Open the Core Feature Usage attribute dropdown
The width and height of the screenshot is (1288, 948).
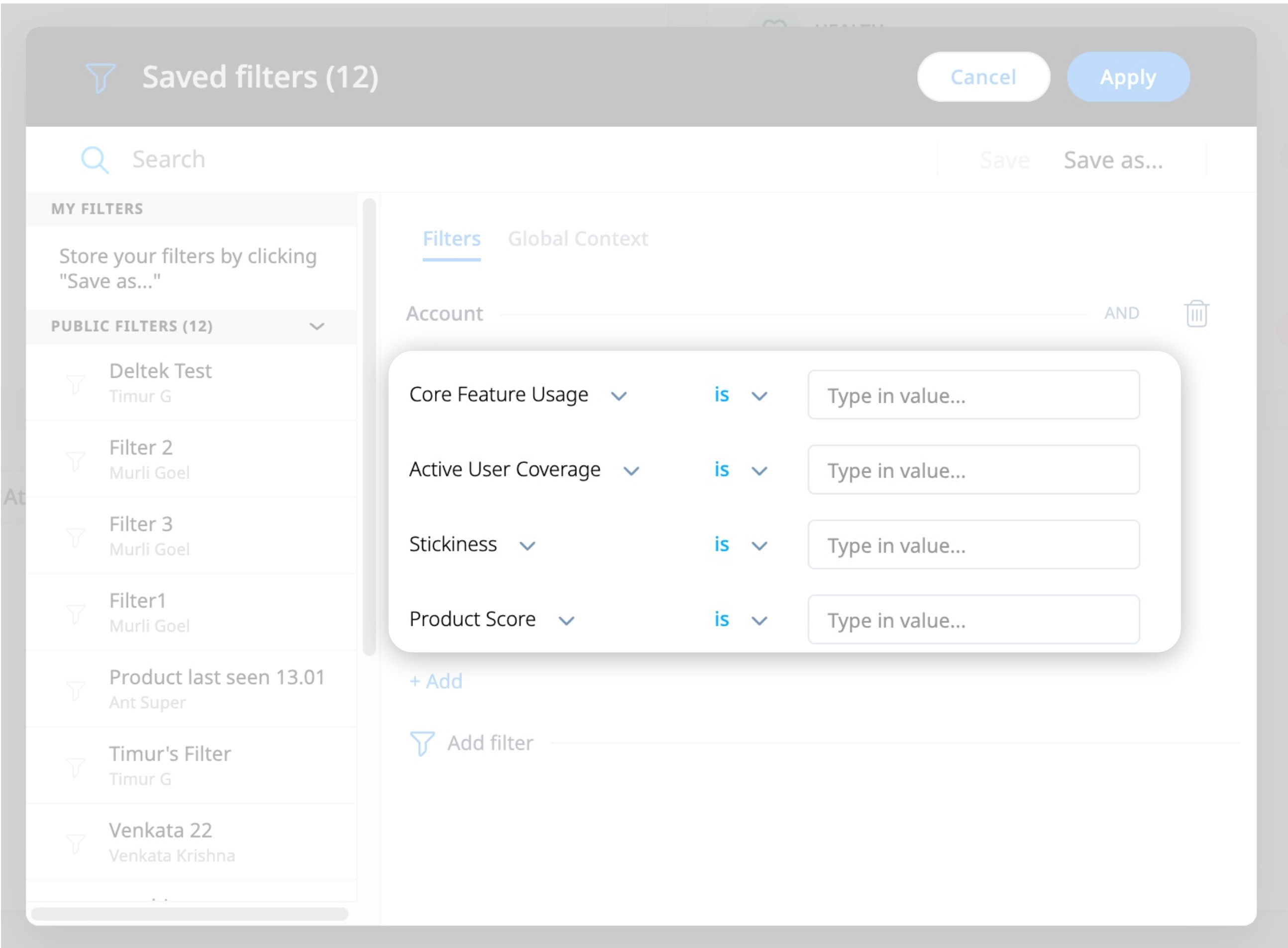[619, 395]
